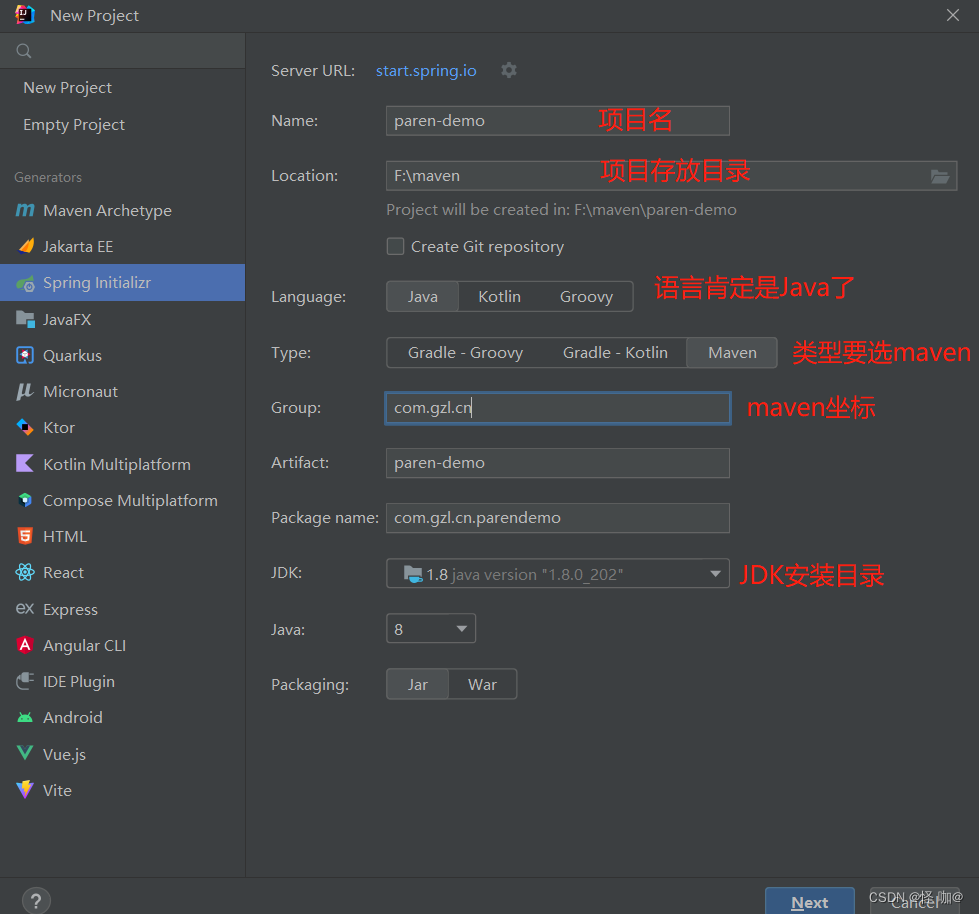Viewport: 979px width, 914px height.
Task: Select the IDE Plugin generator label
Action: [x=79, y=681]
